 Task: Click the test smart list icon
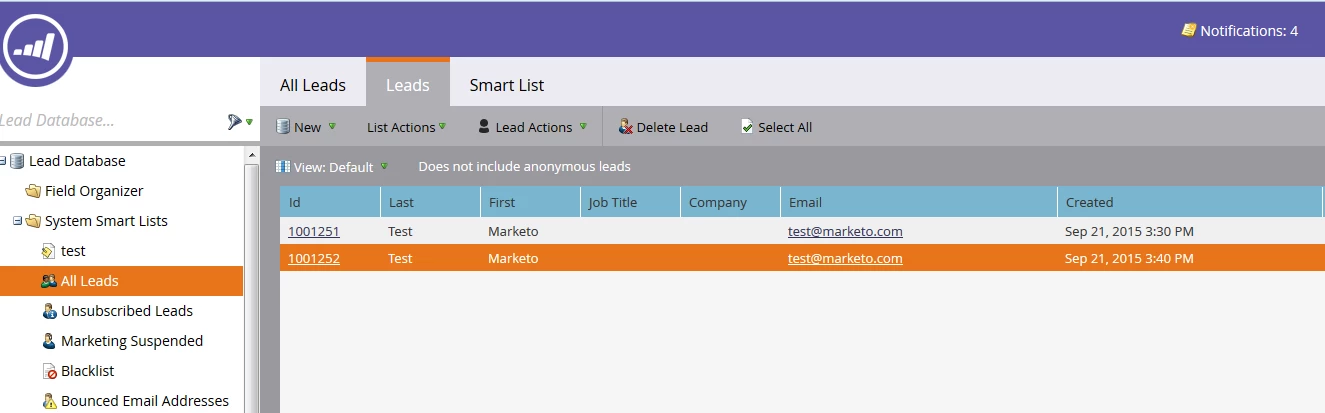coord(49,251)
